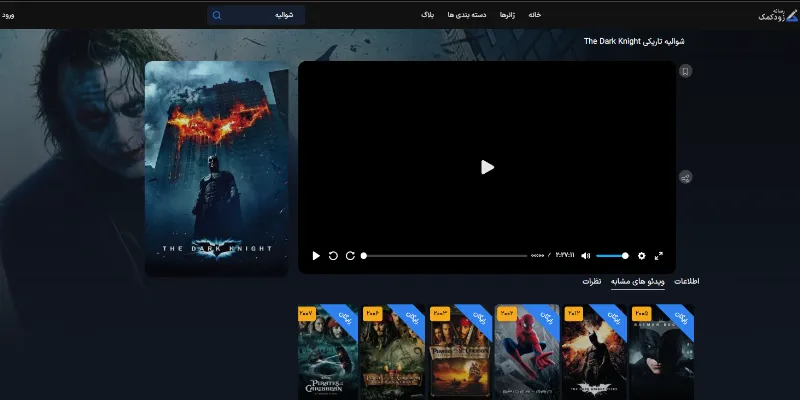Click the blue volume slider
Viewport: 800px width, 400px height.
(x=612, y=256)
